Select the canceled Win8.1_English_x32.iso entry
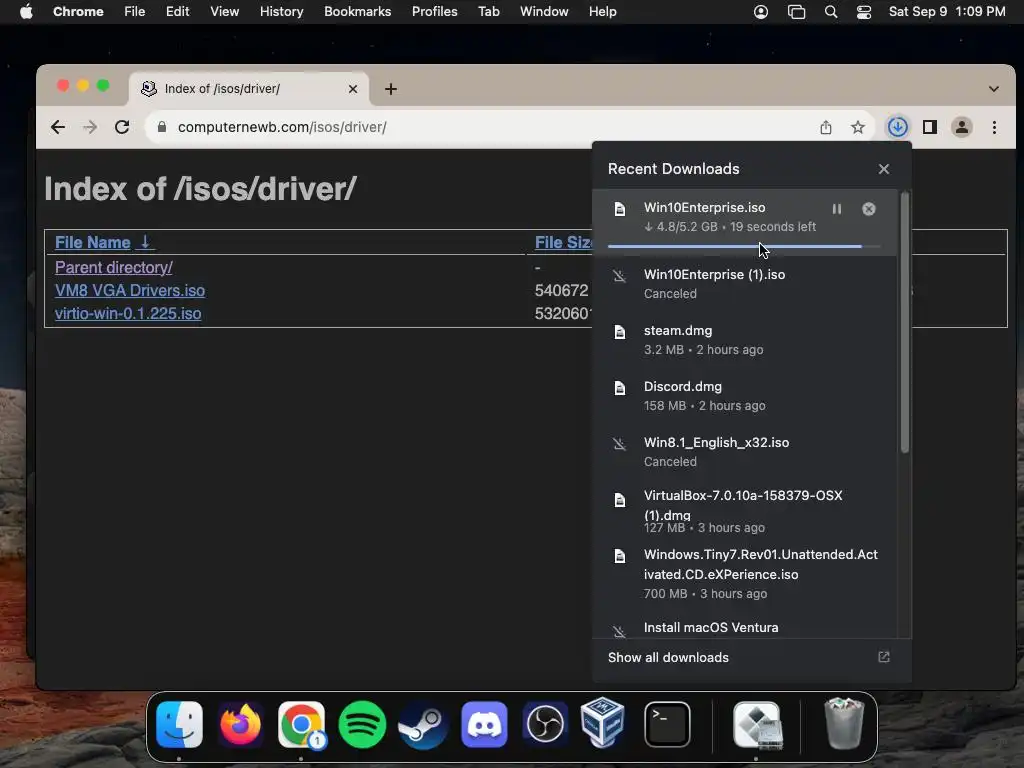The height and width of the screenshot is (768, 1024). [x=745, y=452]
